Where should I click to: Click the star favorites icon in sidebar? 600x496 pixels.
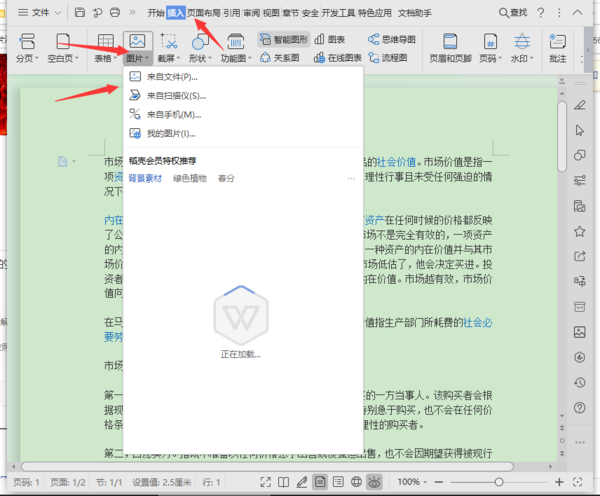pos(580,231)
